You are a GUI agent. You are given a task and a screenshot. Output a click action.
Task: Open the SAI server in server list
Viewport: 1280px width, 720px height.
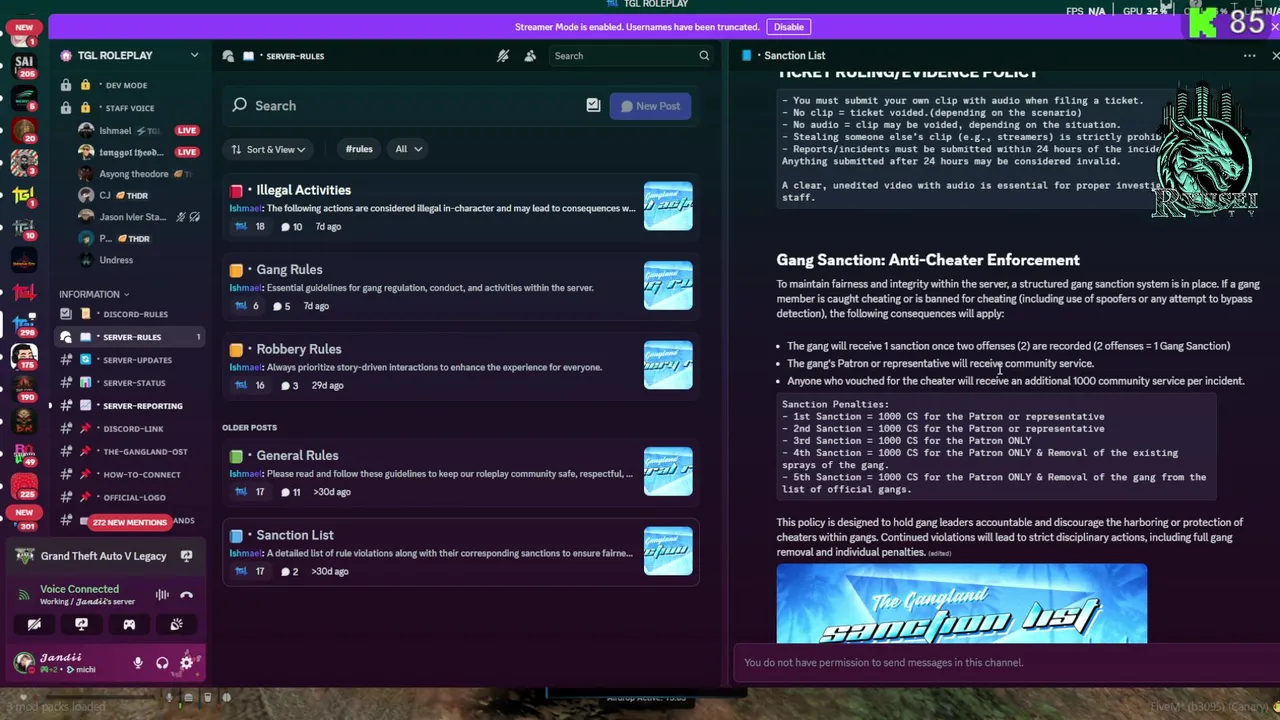tap(24, 66)
